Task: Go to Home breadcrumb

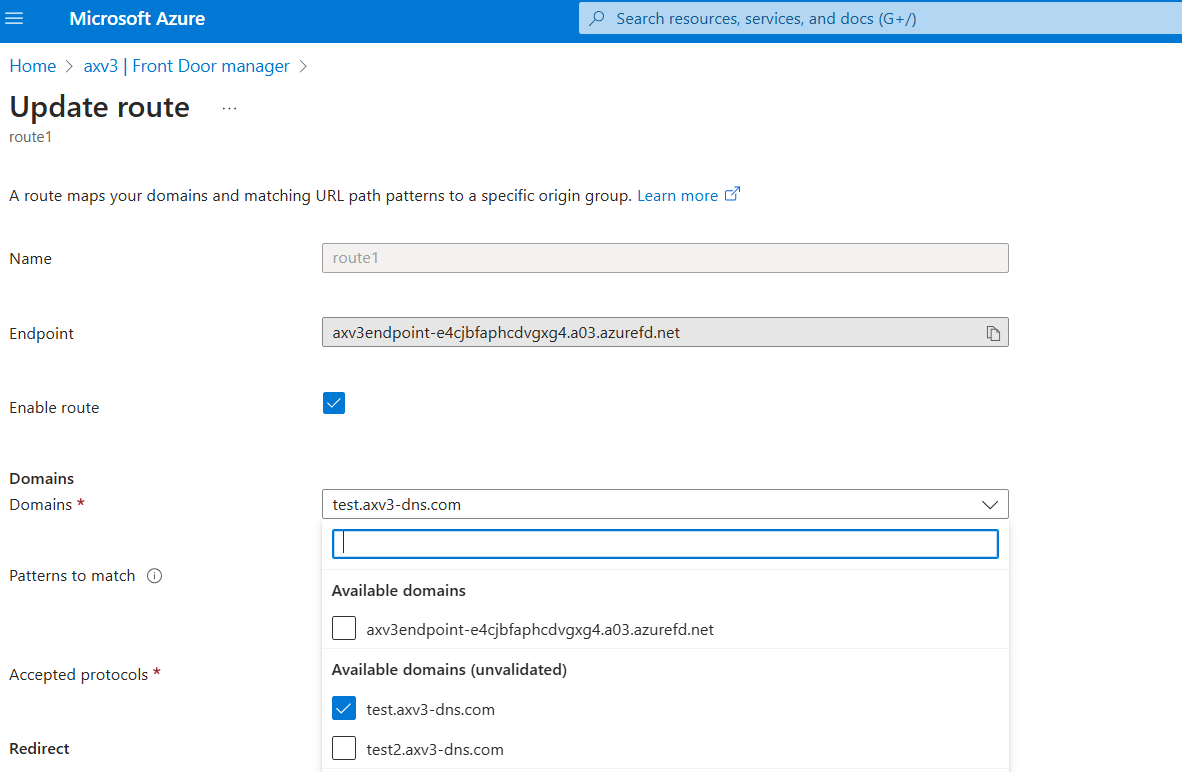Action: tap(32, 66)
